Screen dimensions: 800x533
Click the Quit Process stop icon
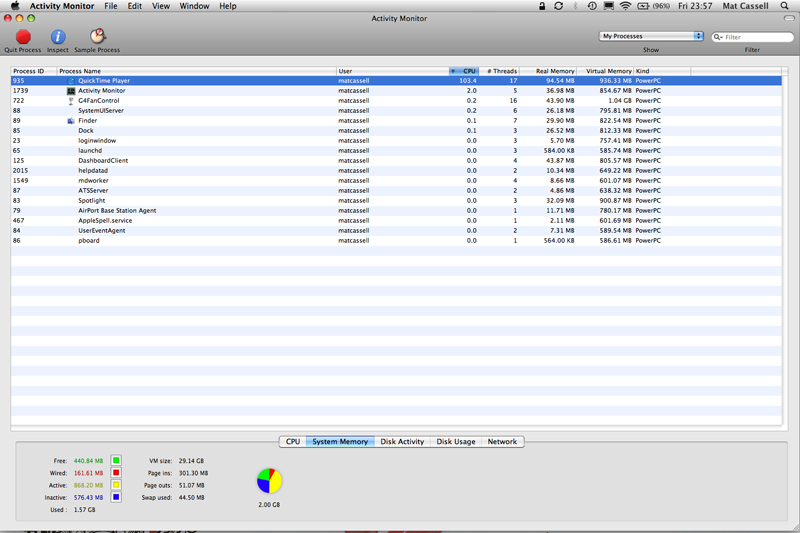point(23,37)
